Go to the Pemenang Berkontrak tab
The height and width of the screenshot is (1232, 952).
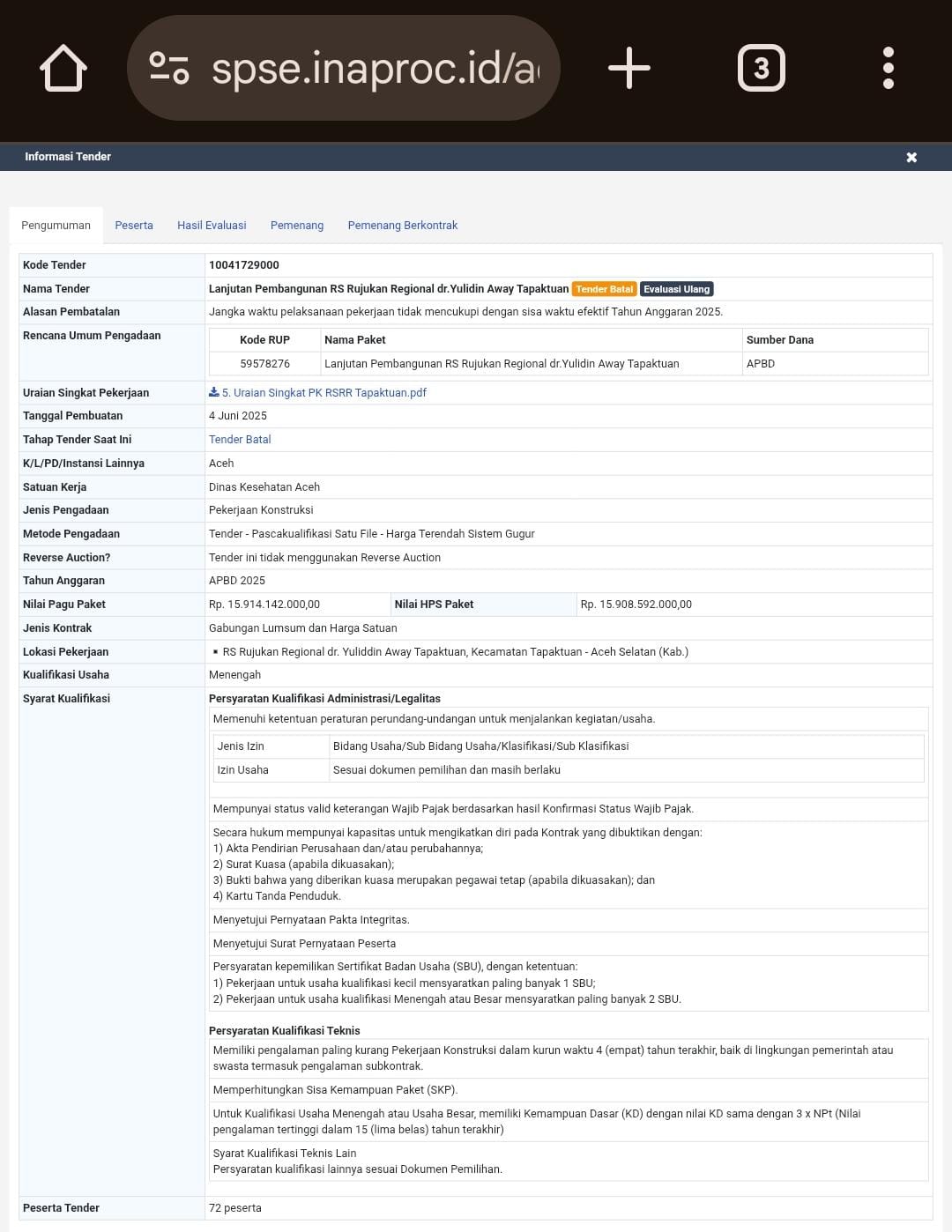coord(403,226)
